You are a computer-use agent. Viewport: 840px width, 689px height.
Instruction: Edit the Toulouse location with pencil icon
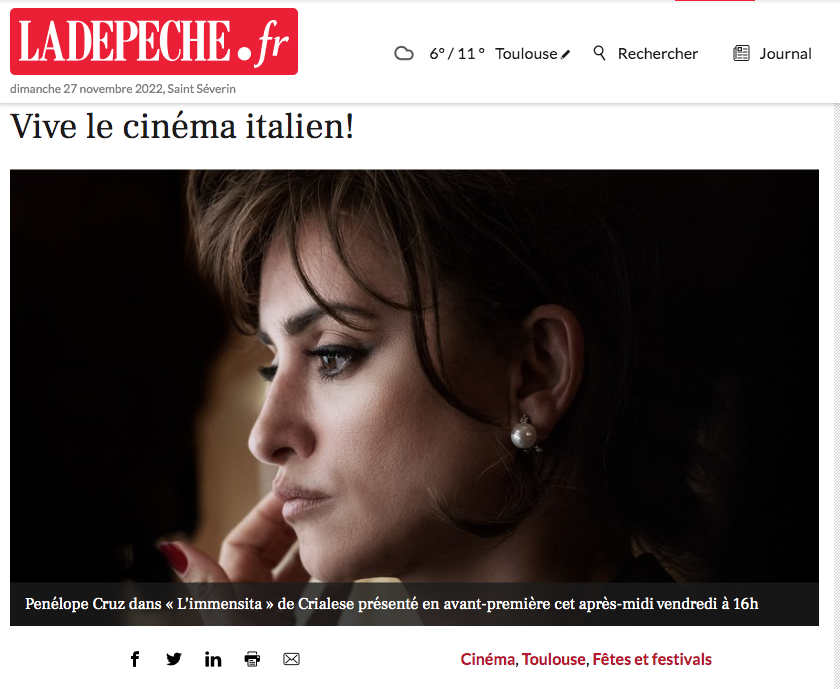click(x=565, y=55)
